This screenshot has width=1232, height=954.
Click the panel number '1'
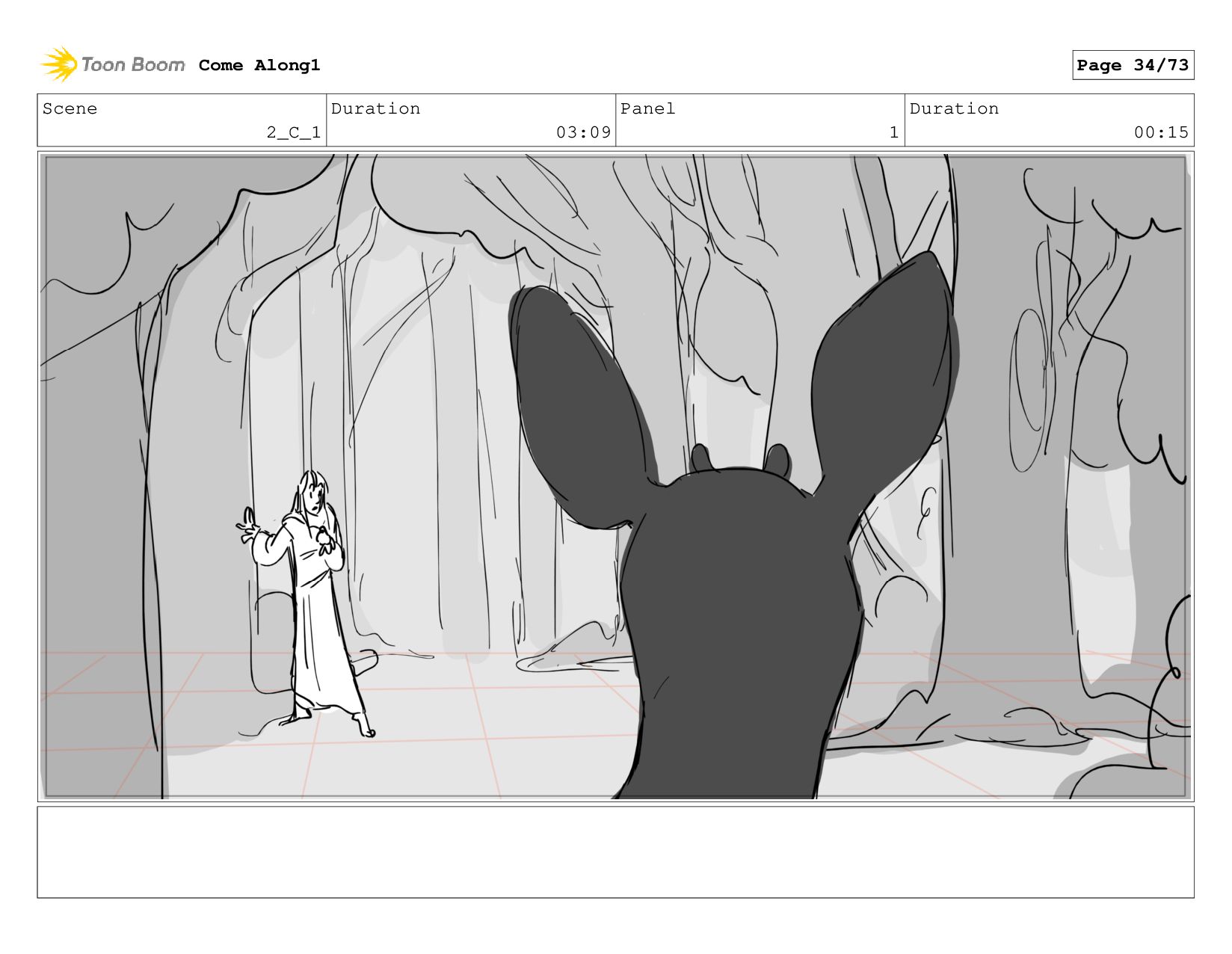coord(893,132)
